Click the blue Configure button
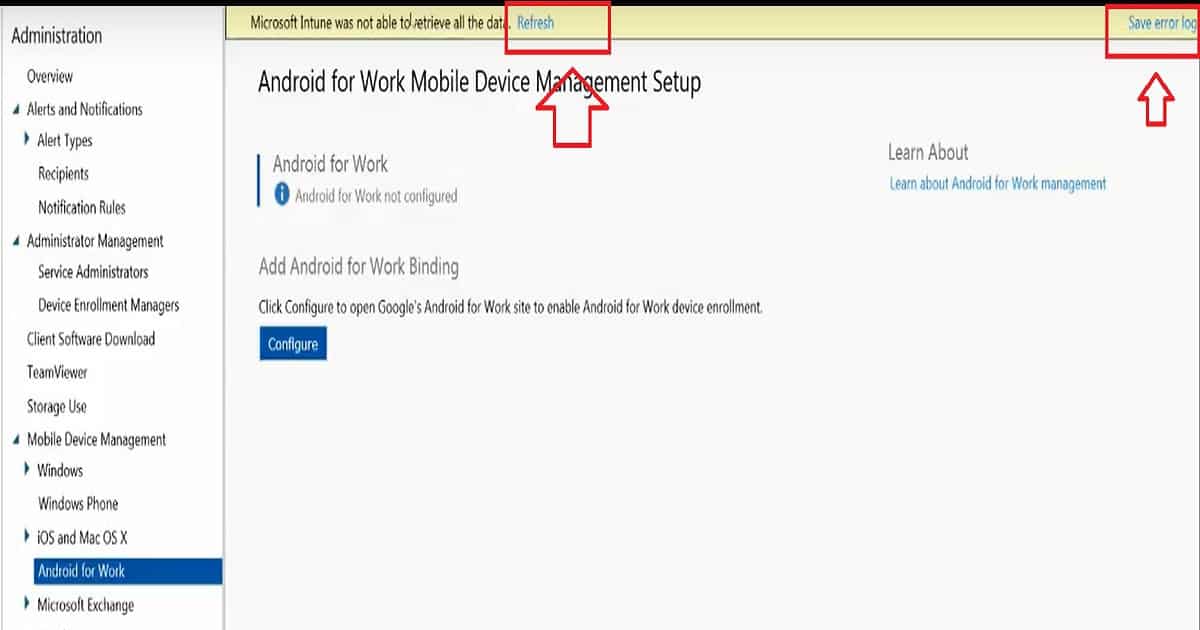1200x630 pixels. click(293, 344)
